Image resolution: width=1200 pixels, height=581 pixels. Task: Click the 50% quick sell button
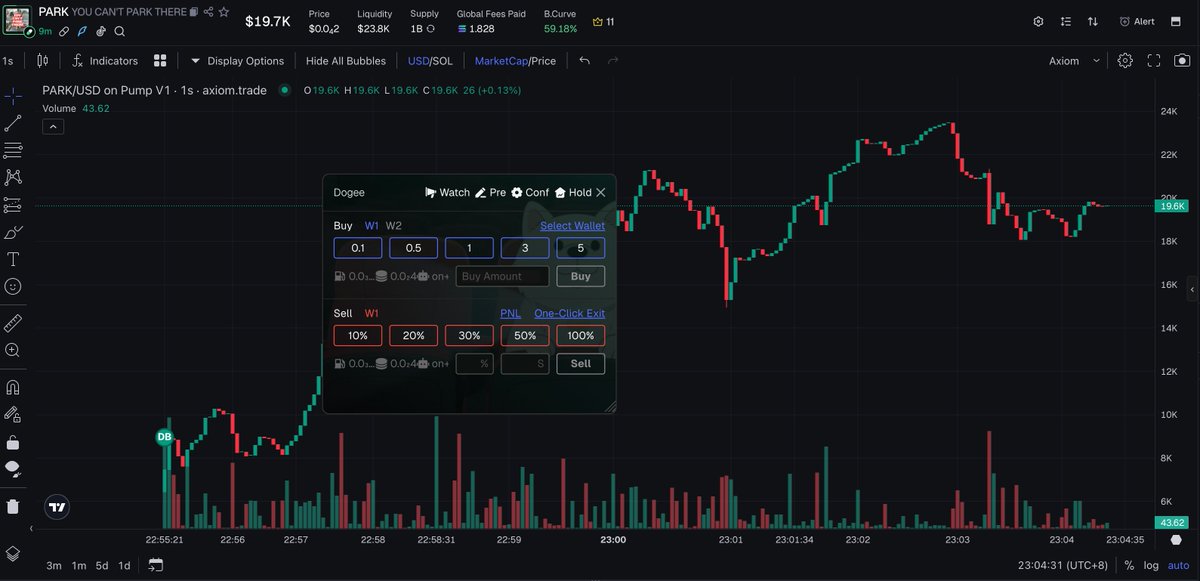525,335
